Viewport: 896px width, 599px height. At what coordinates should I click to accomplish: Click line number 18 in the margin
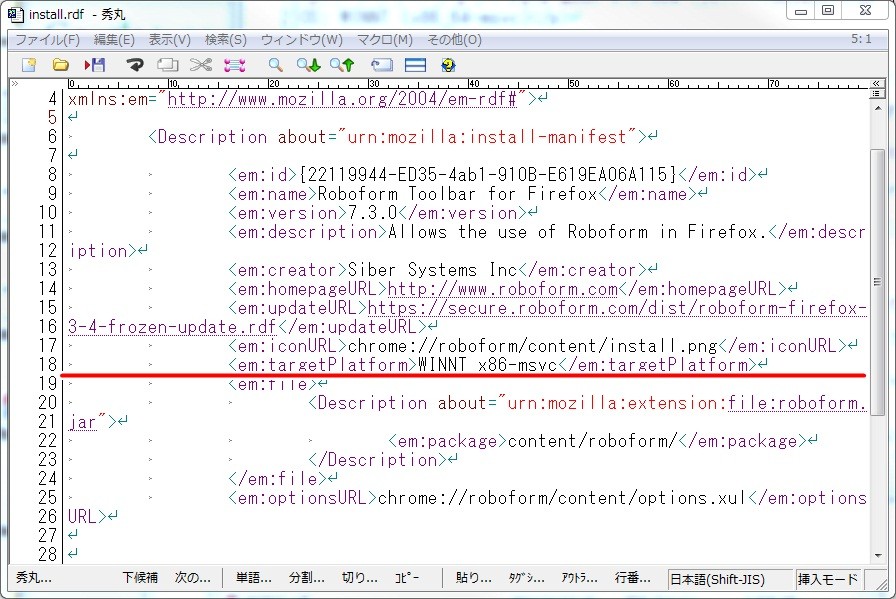point(47,364)
